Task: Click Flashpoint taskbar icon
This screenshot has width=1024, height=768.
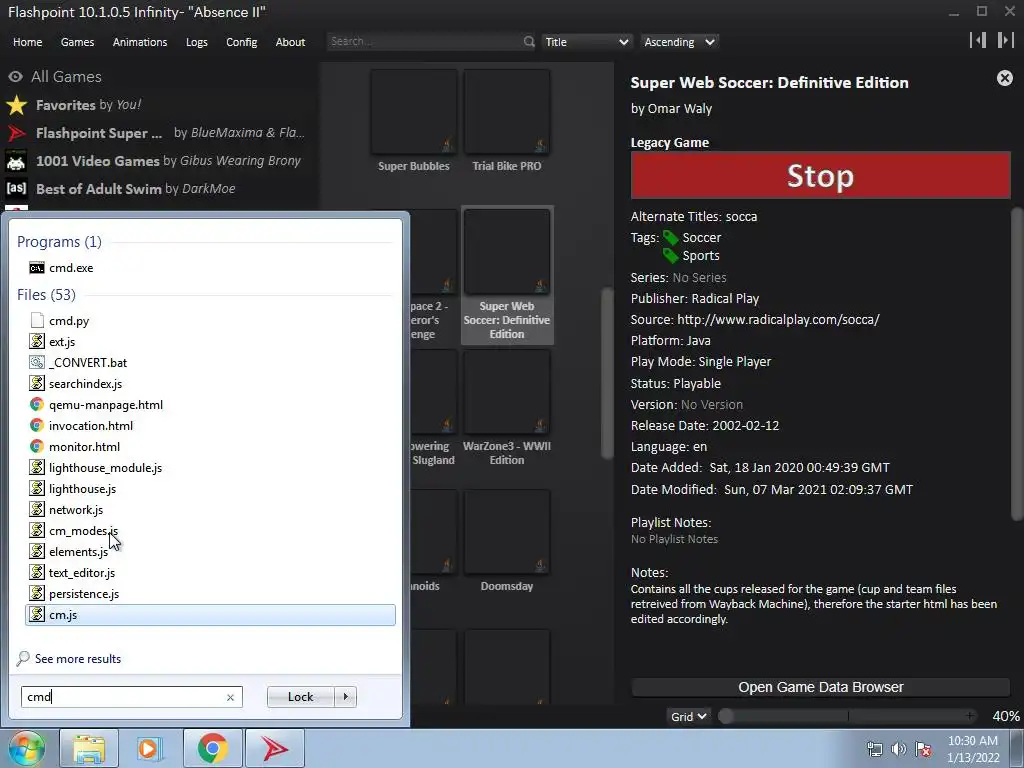Action: (274, 748)
